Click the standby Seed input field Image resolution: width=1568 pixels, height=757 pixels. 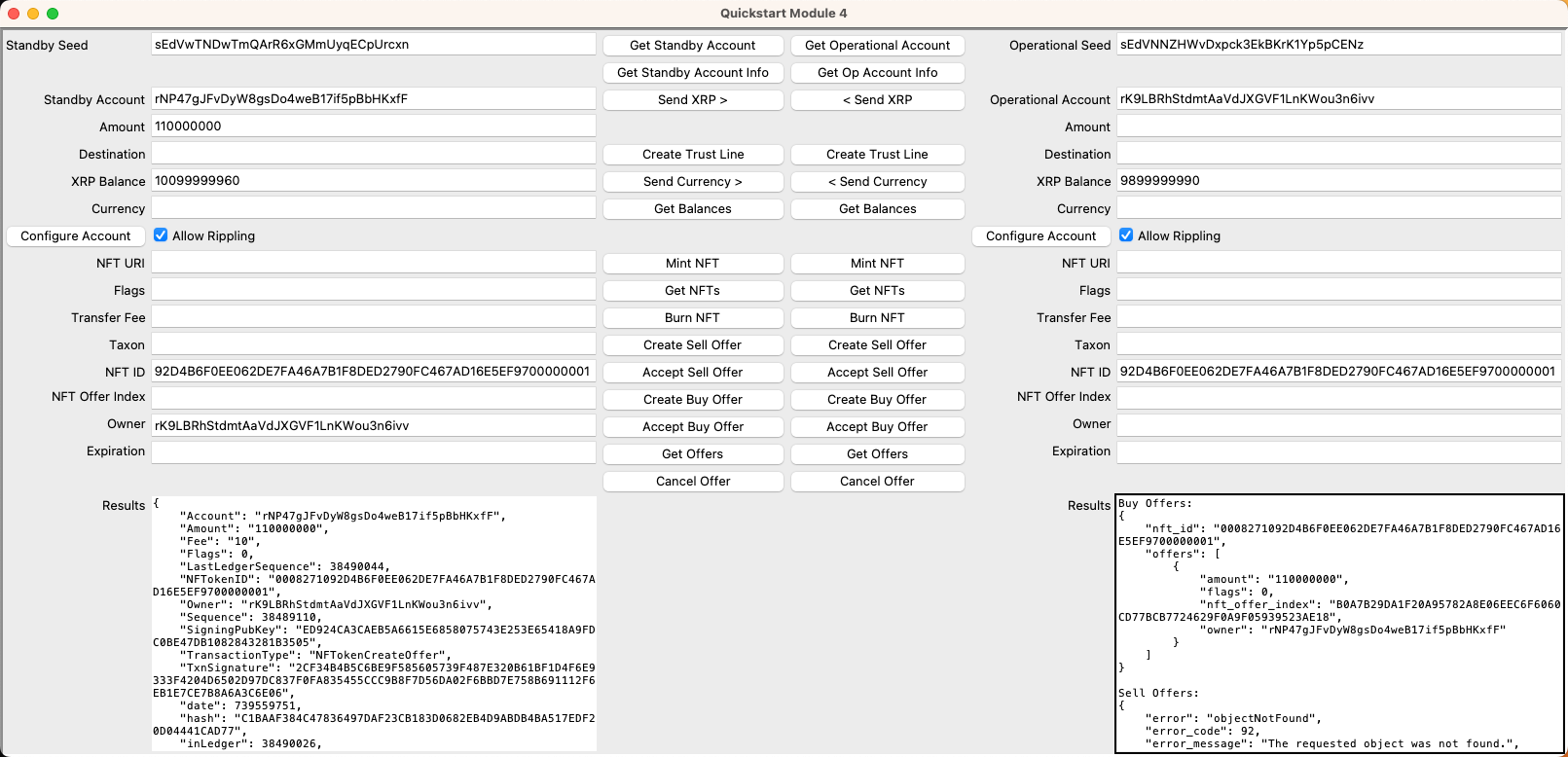373,45
